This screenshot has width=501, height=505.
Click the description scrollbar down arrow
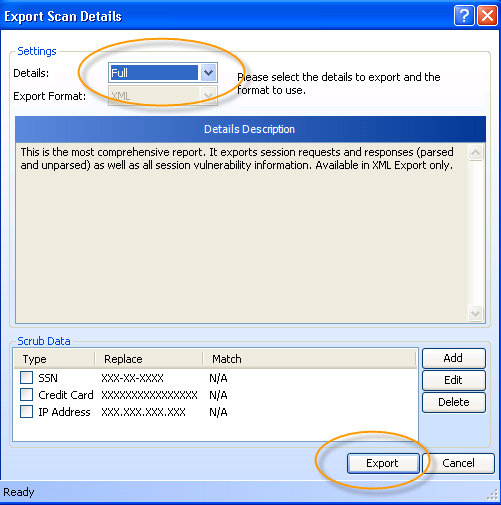click(475, 313)
